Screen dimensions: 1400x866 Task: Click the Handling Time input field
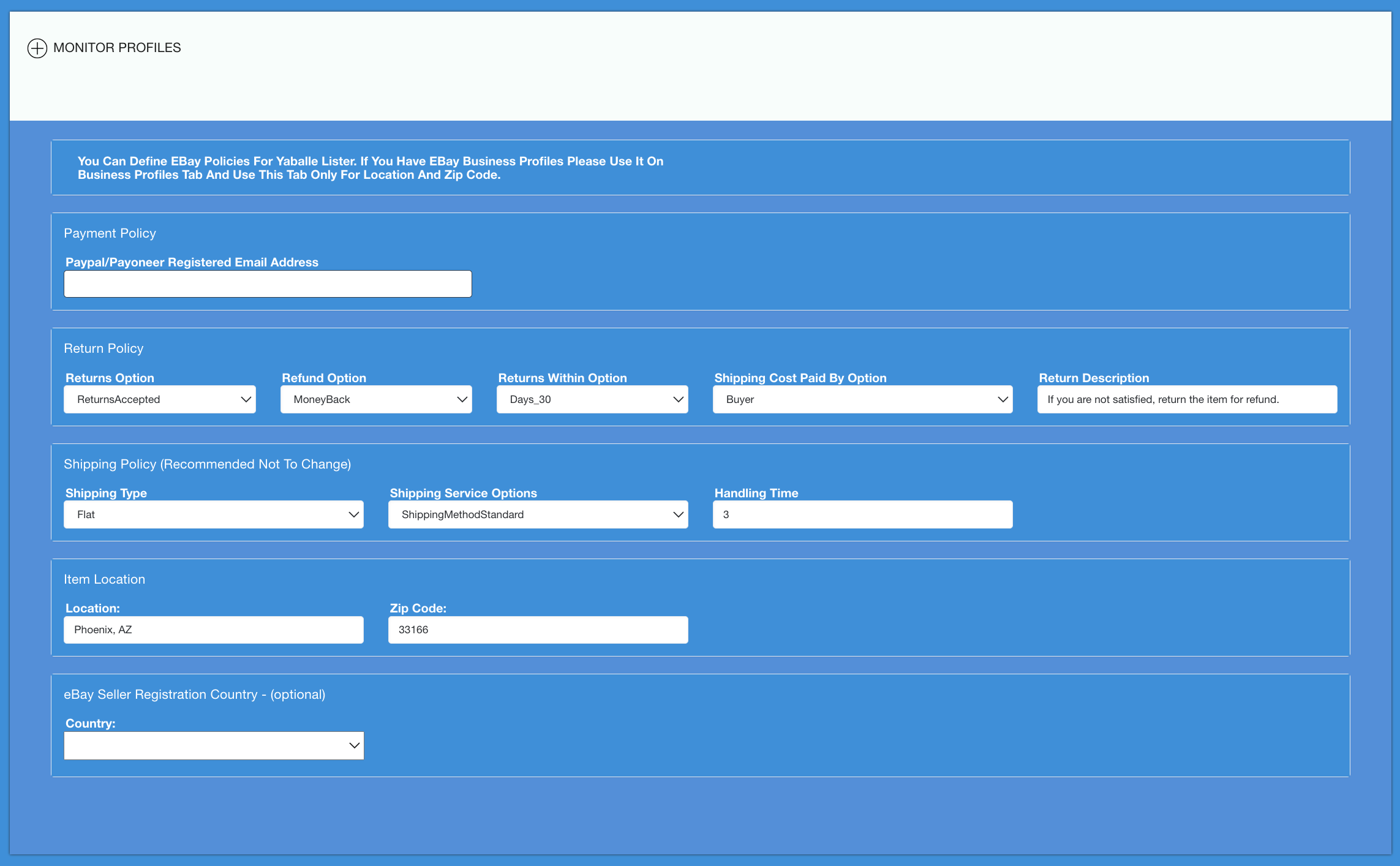(862, 514)
